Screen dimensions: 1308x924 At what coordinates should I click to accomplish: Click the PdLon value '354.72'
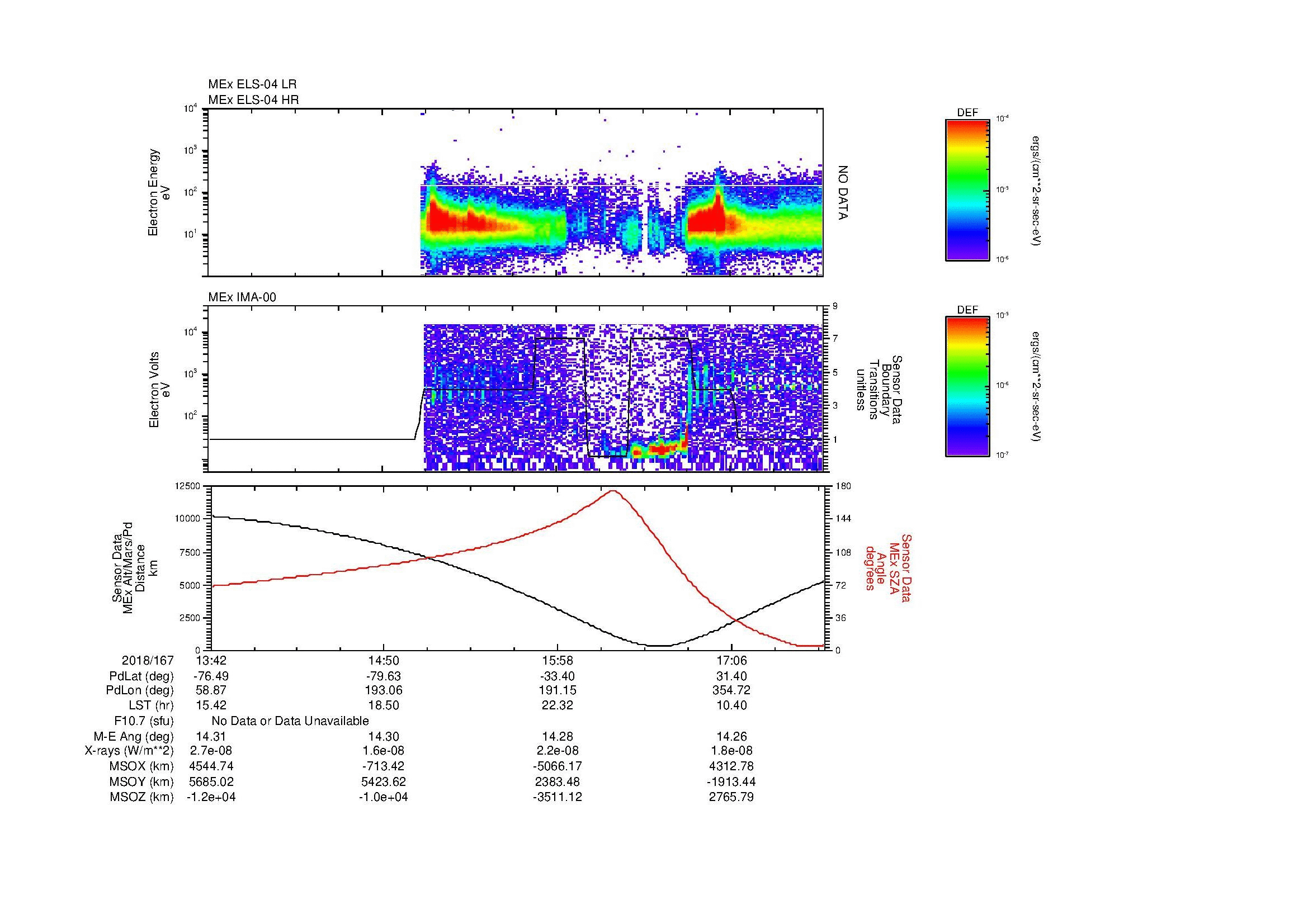point(731,690)
